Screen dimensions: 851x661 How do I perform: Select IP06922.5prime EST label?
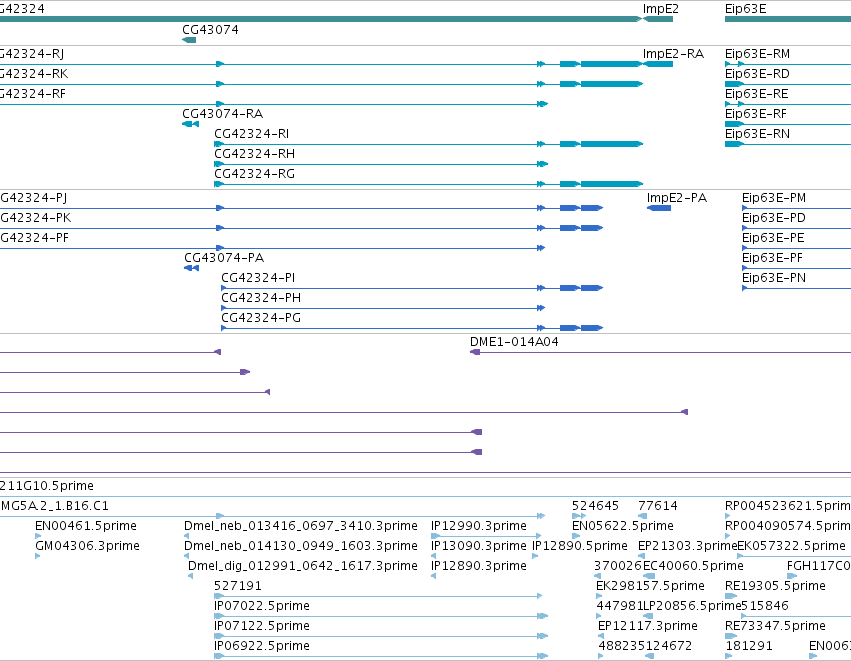[x=262, y=647]
